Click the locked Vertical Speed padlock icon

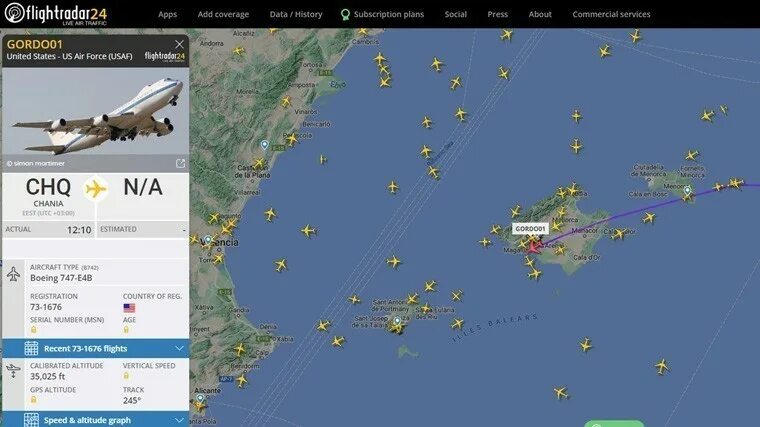point(126,376)
